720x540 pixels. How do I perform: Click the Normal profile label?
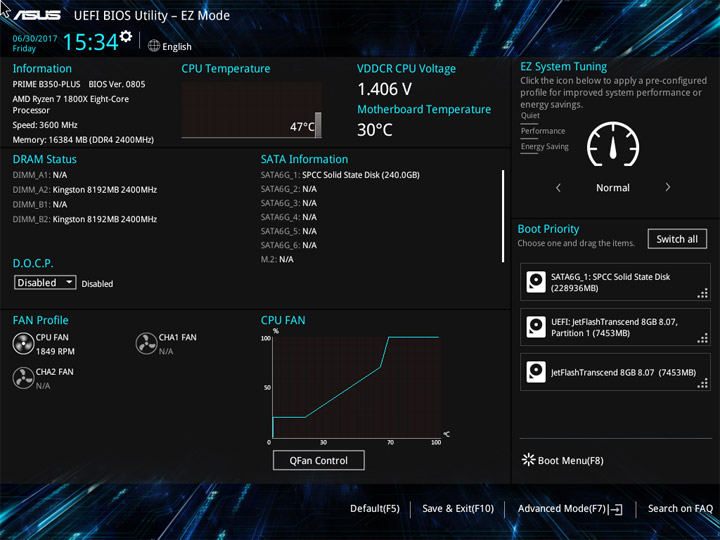tap(613, 188)
